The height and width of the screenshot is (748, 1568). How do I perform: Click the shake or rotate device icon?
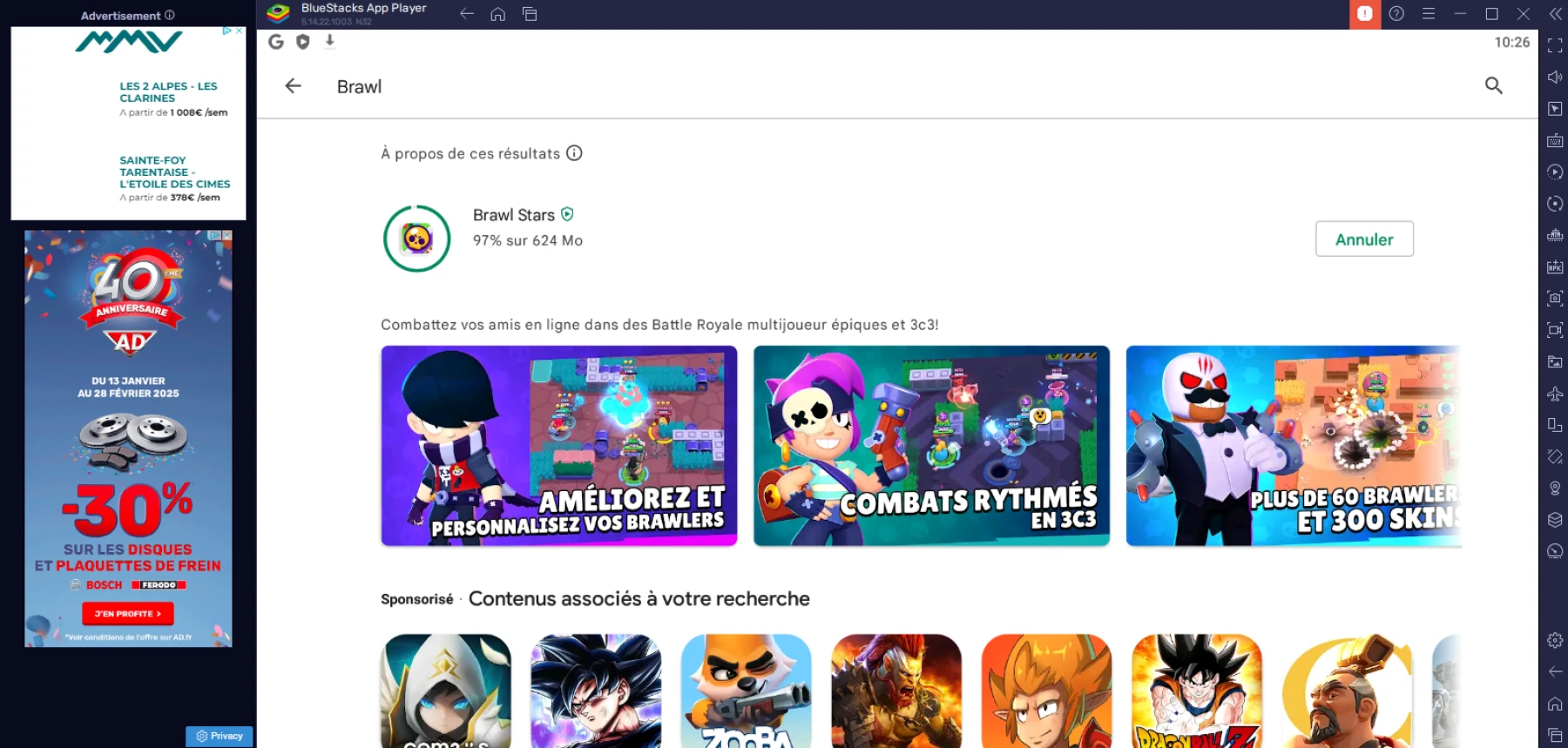point(1555,456)
